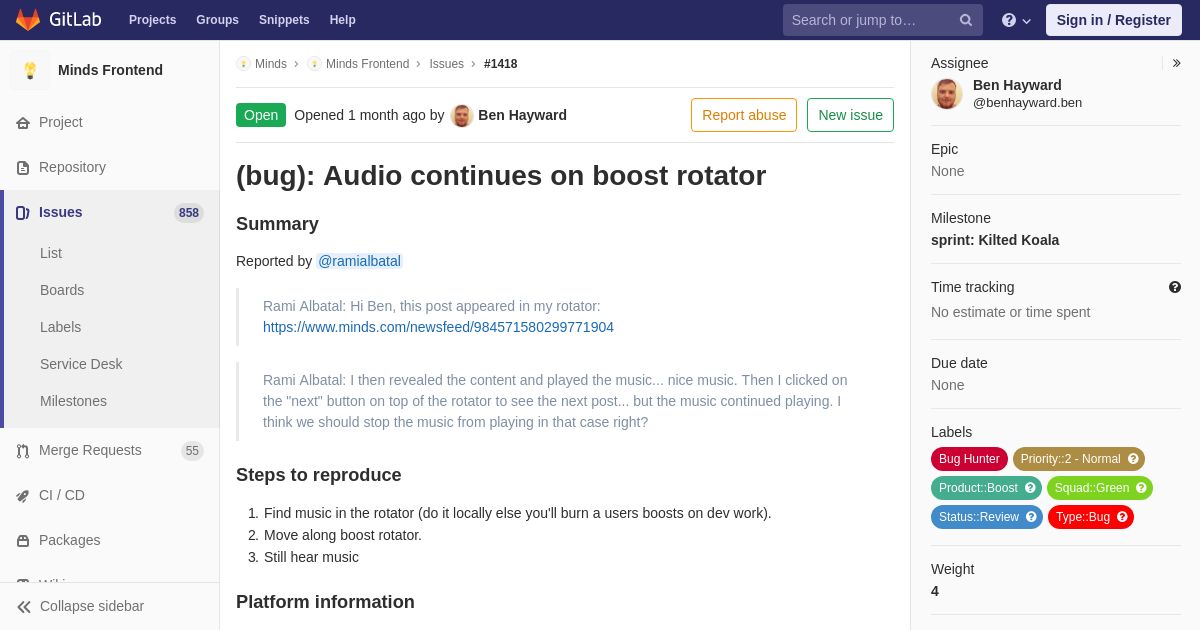Click the Project sidebar label
Viewport: 1200px width, 630px height.
(x=61, y=122)
